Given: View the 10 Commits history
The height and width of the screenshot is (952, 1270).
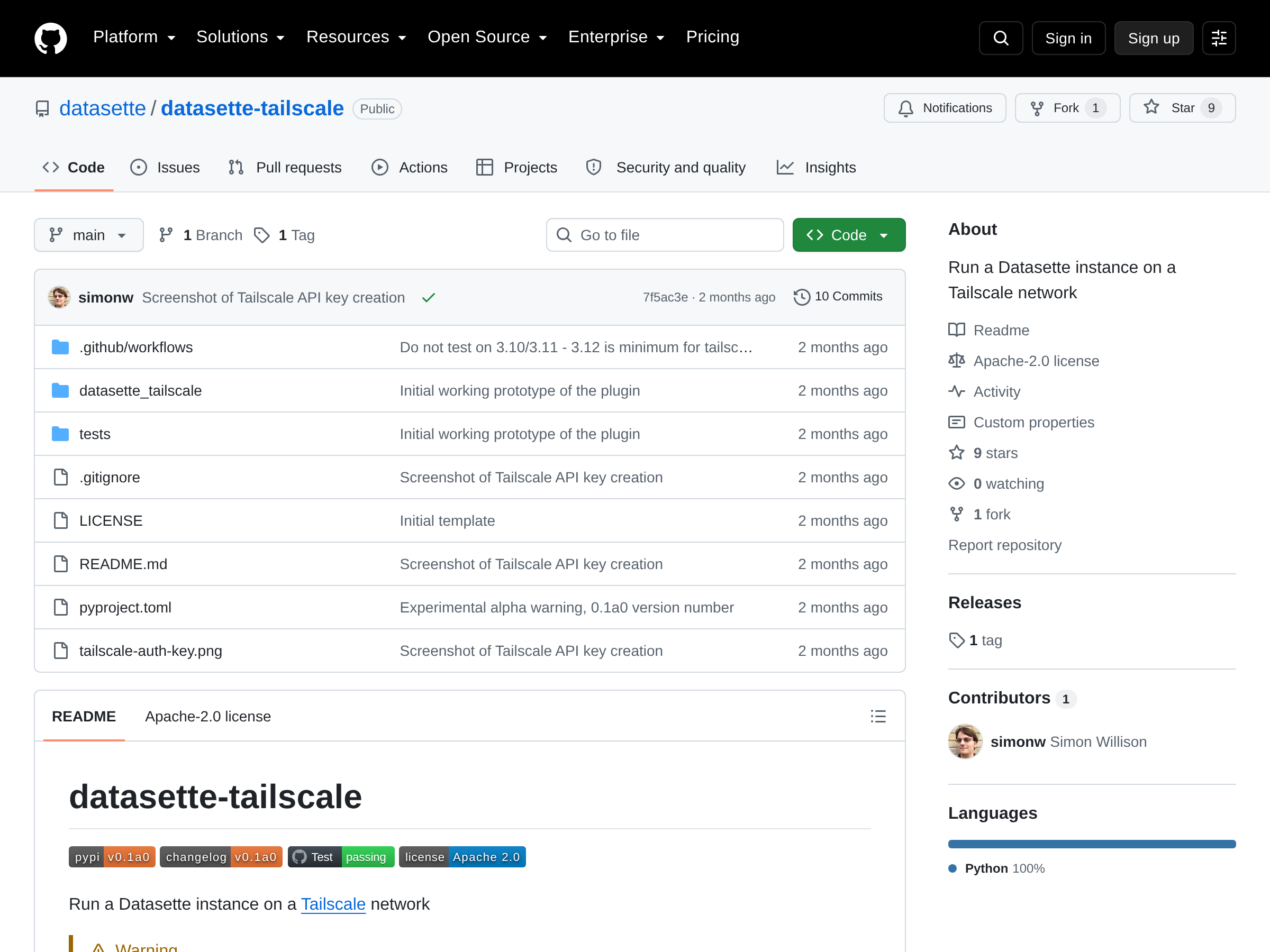Looking at the screenshot, I should coord(838,297).
